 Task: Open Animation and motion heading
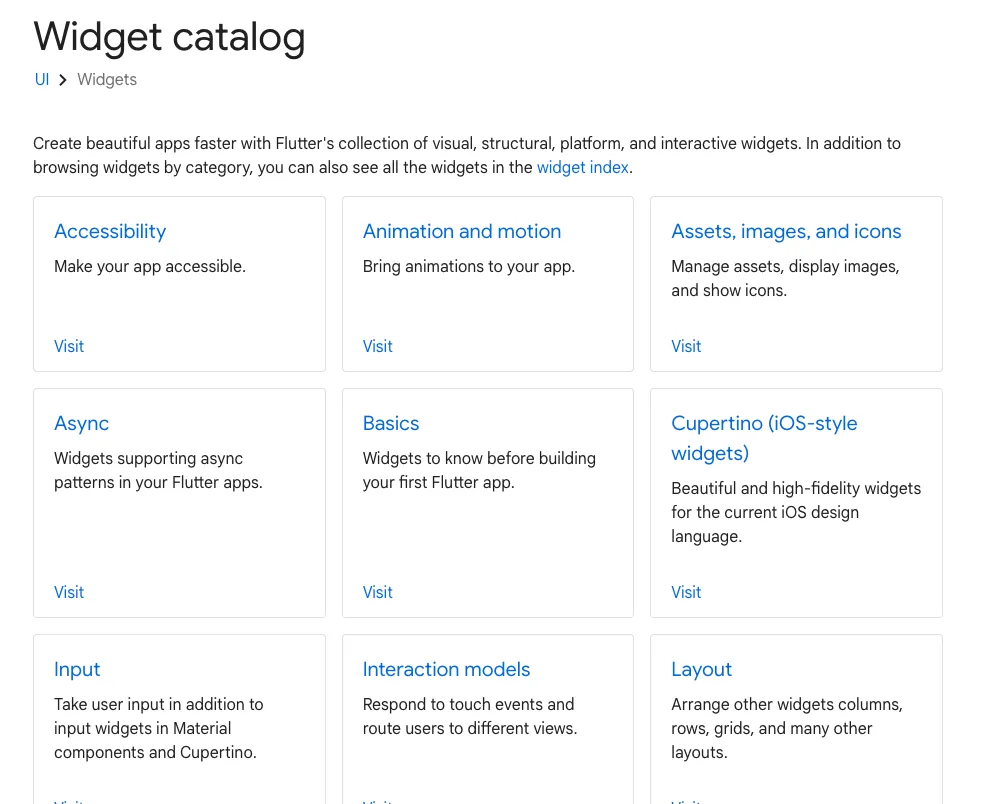[x=461, y=232]
